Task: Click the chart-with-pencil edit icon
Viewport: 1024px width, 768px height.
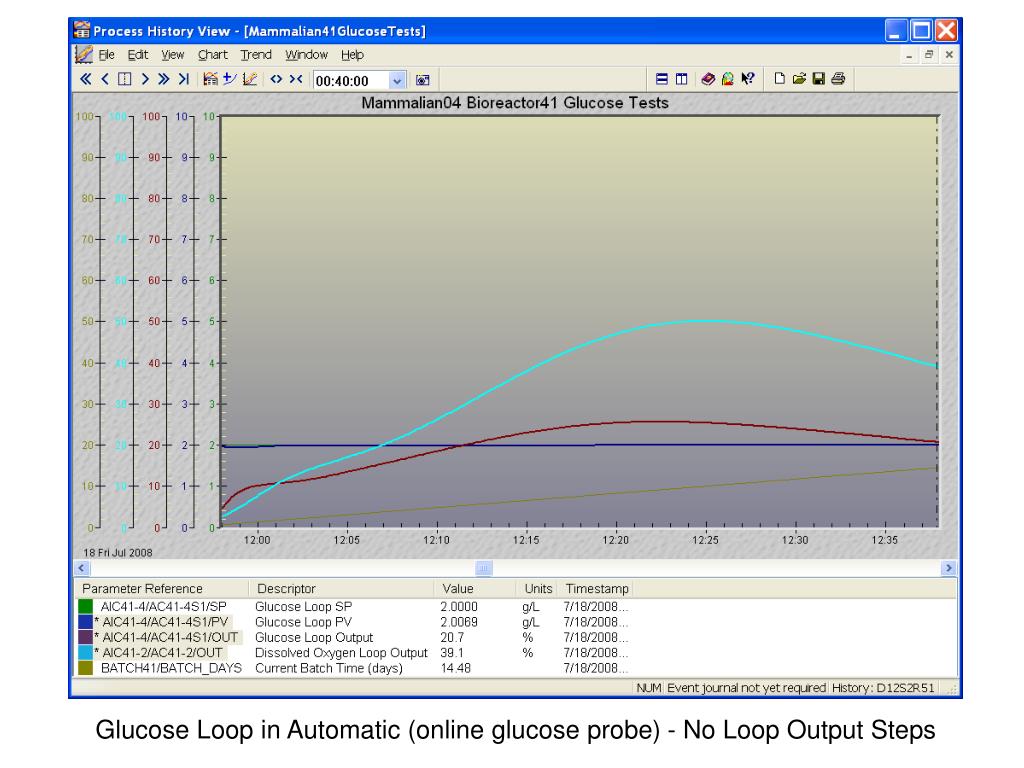Action: point(249,79)
